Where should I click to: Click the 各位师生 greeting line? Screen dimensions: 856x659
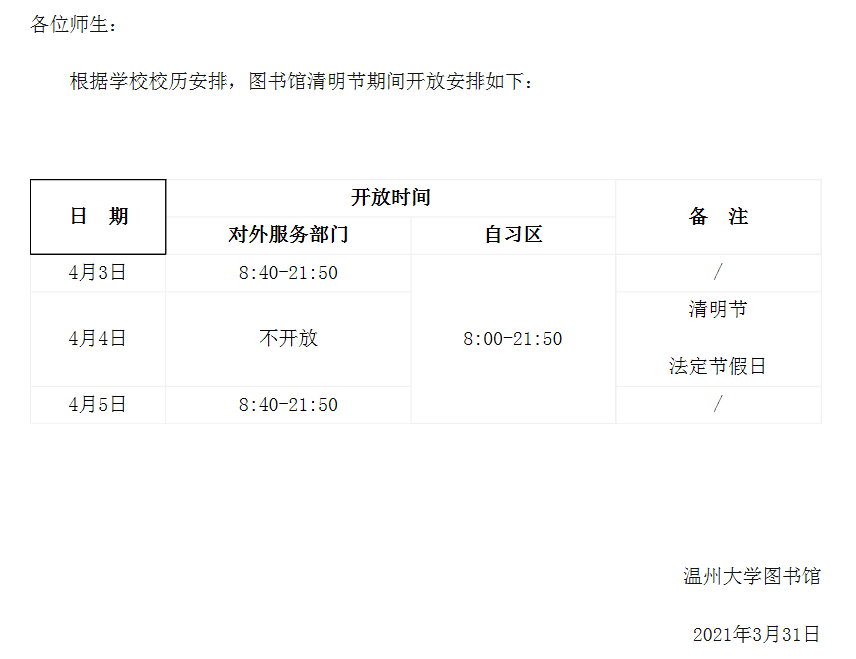coord(74,25)
